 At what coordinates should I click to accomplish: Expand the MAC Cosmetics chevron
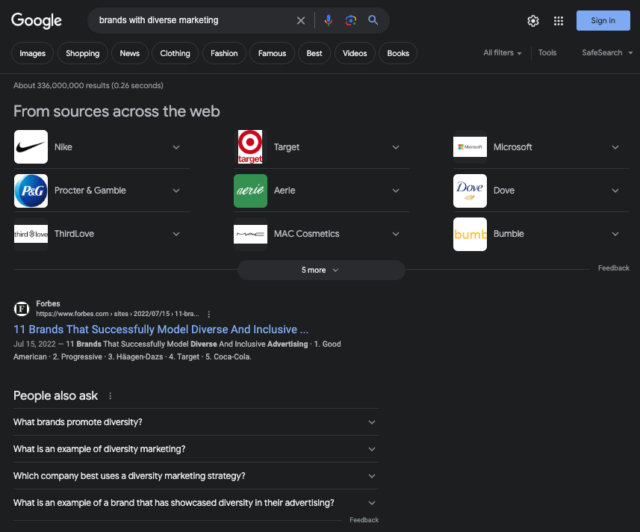click(396, 234)
